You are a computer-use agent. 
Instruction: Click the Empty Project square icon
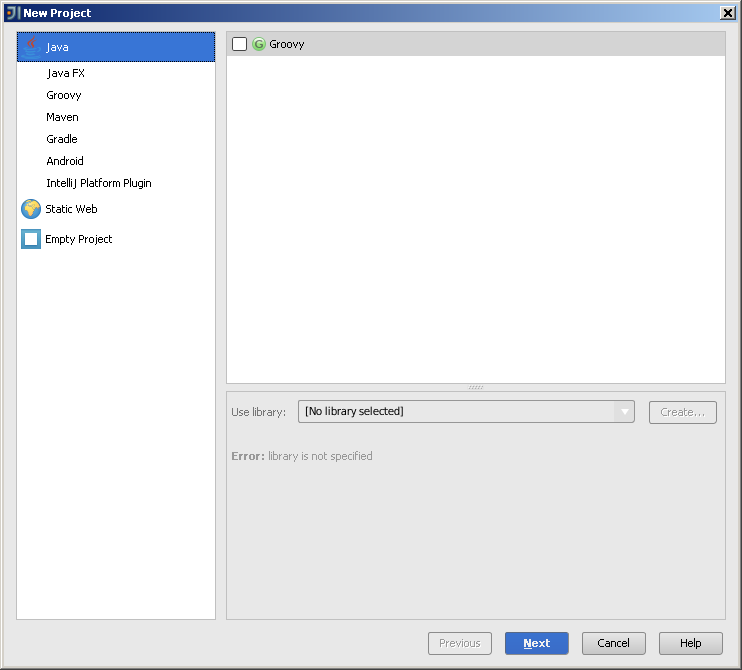click(x=31, y=239)
